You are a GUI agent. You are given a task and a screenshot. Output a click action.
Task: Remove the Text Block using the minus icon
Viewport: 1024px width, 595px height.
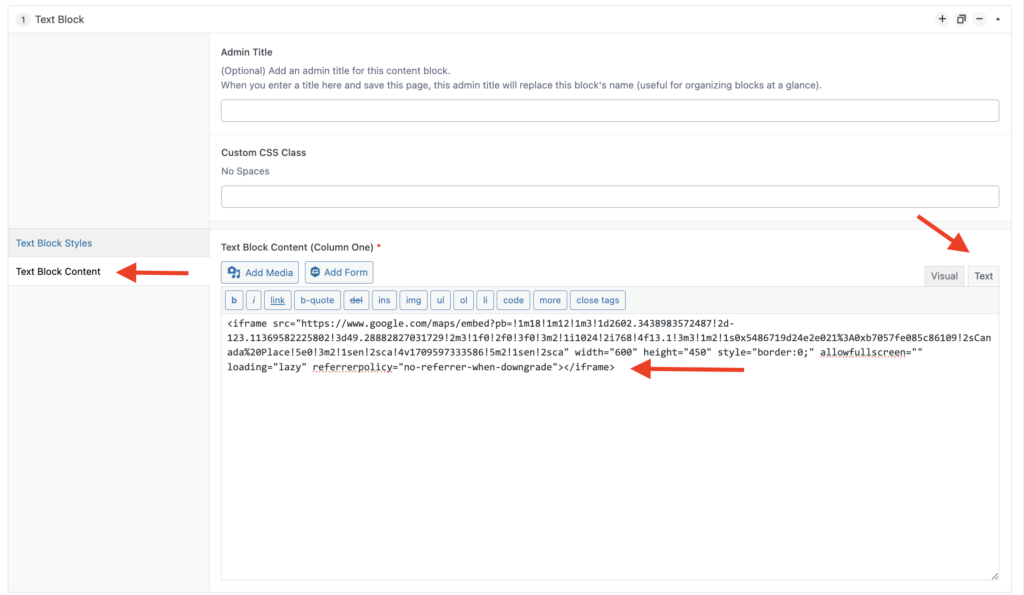pos(979,19)
